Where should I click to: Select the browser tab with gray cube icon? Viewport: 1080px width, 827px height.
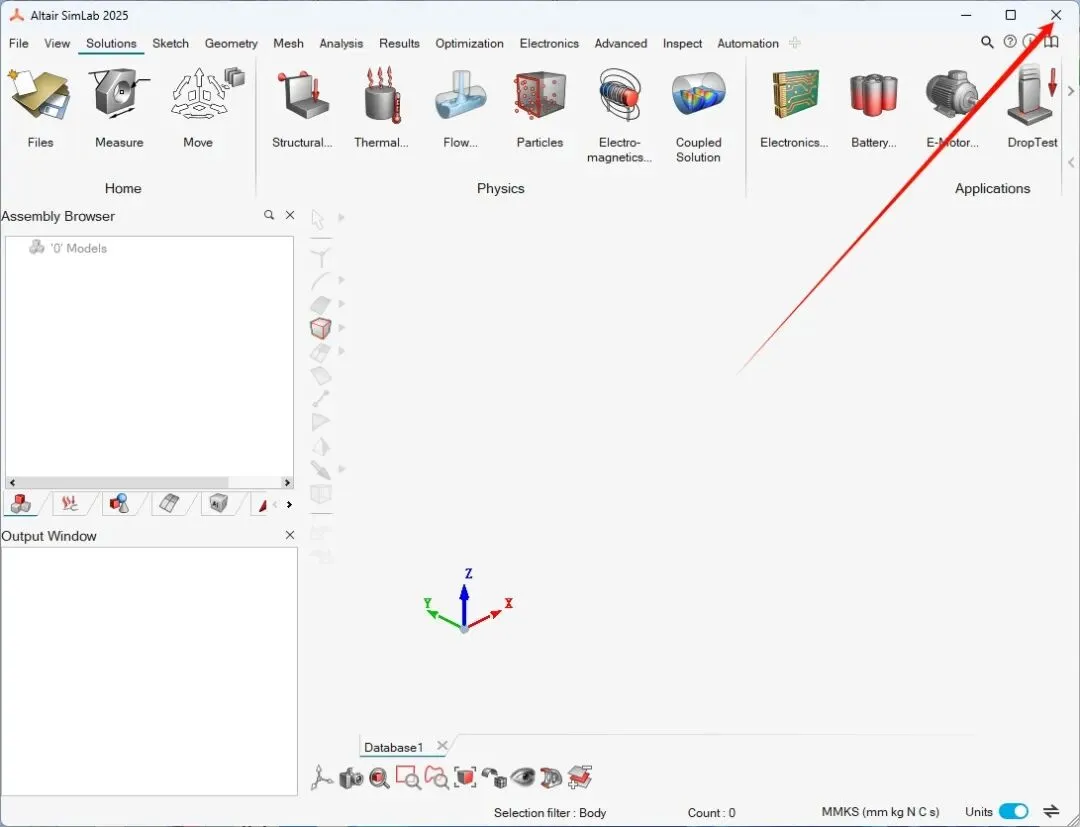click(x=218, y=504)
